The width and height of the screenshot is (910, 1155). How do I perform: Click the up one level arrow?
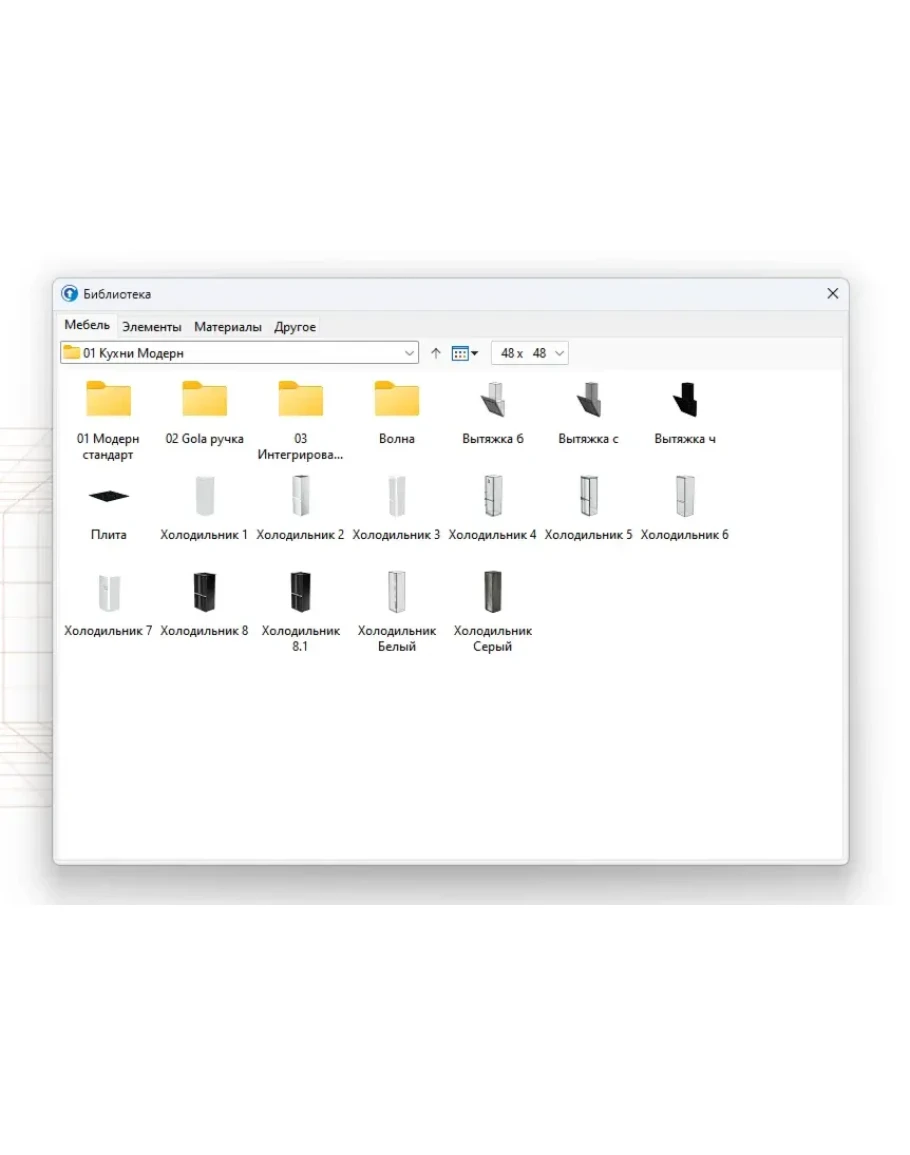[x=436, y=353]
